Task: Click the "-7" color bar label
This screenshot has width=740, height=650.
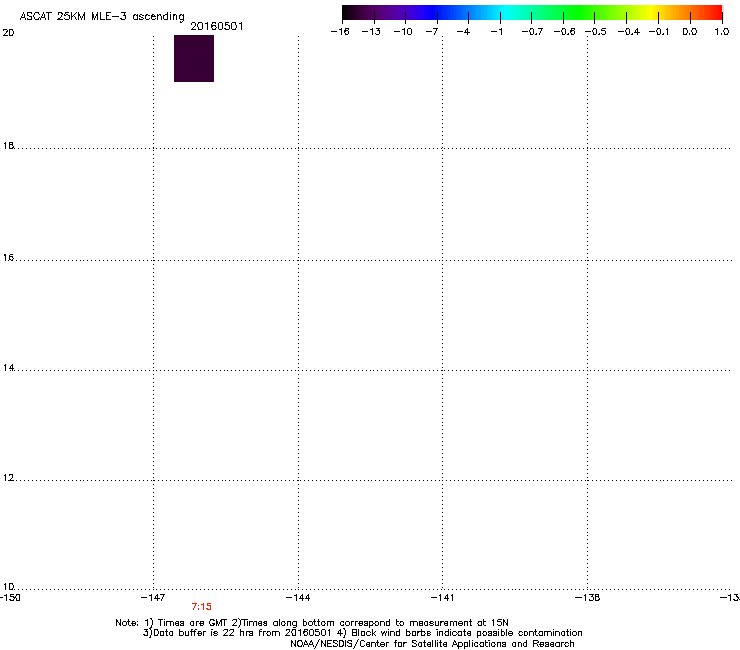Action: 432,32
